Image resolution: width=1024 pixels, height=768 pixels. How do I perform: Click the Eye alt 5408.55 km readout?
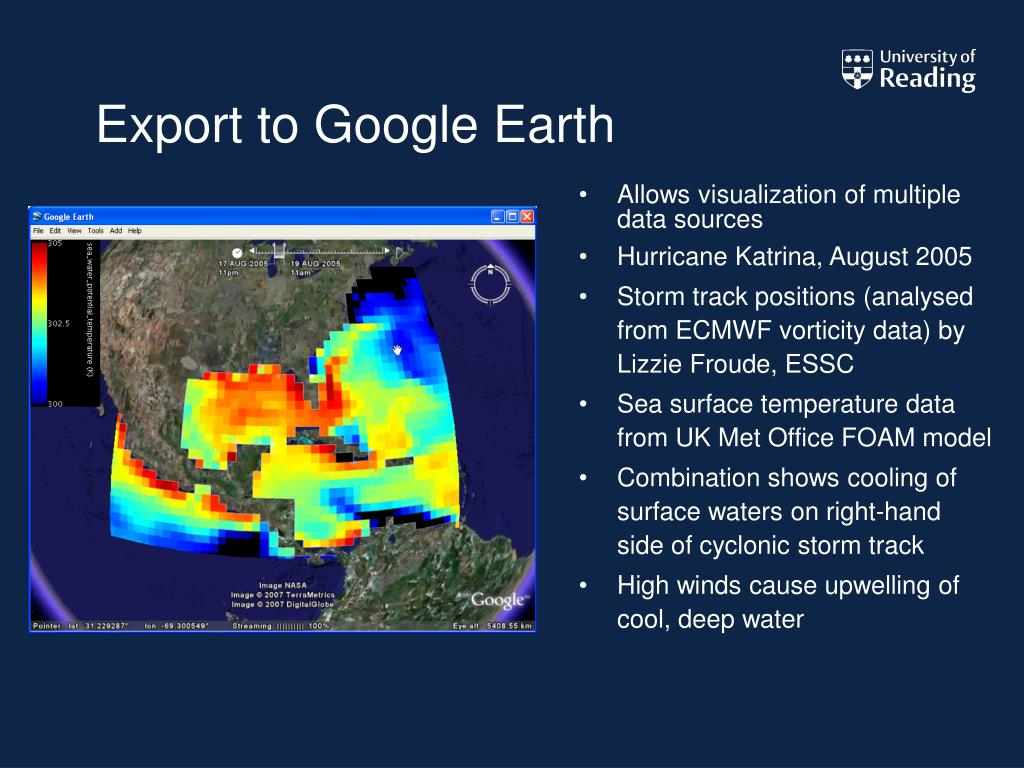coord(492,626)
